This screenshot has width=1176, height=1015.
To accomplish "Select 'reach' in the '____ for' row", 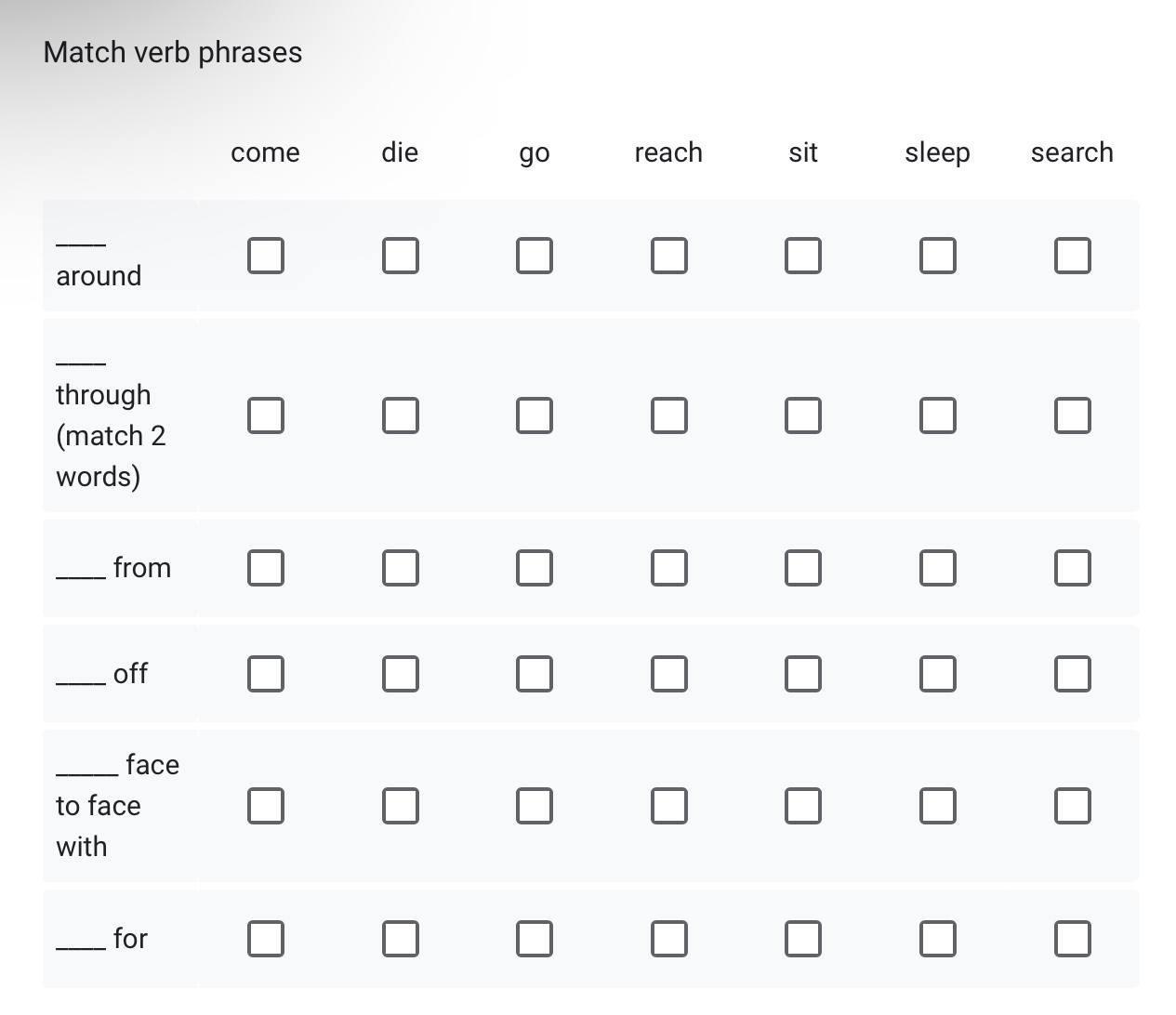I will tap(668, 939).
